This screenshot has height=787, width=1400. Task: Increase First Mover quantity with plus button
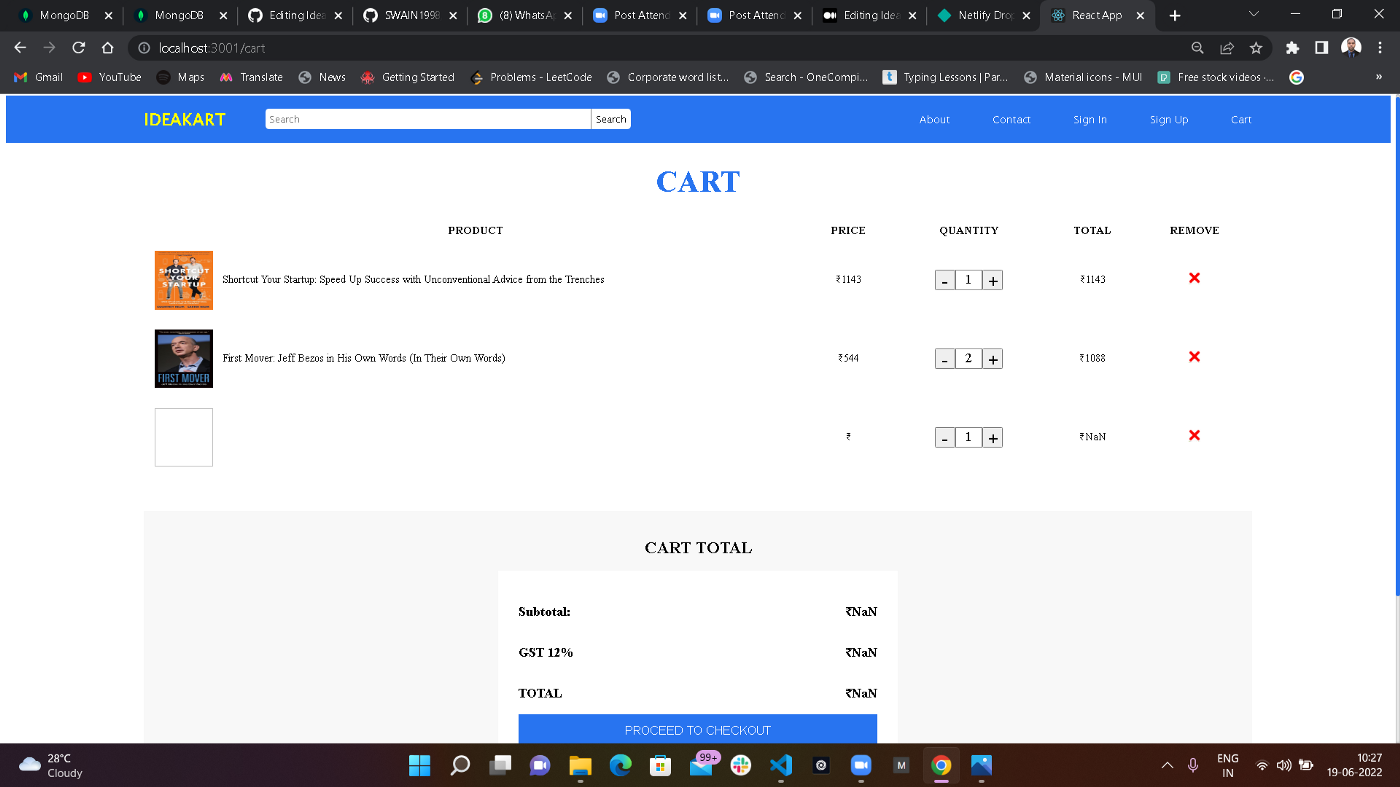[991, 358]
